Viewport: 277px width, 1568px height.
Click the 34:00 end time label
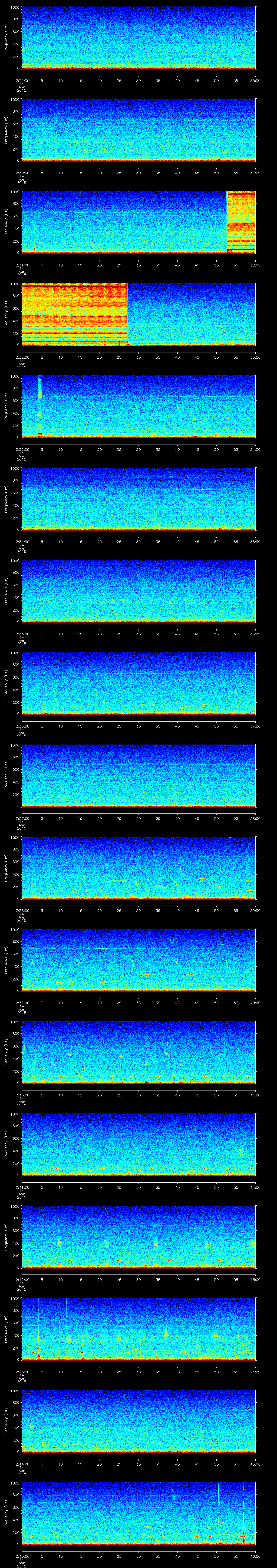[255, 449]
